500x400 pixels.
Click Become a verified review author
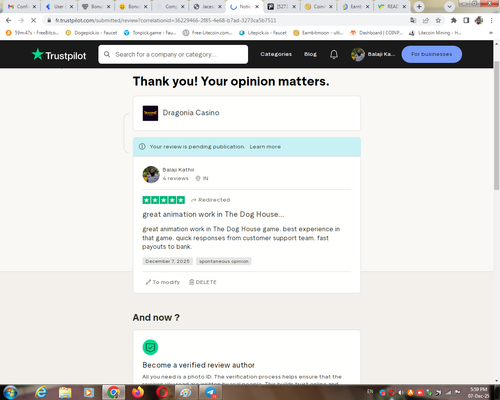[198, 365]
